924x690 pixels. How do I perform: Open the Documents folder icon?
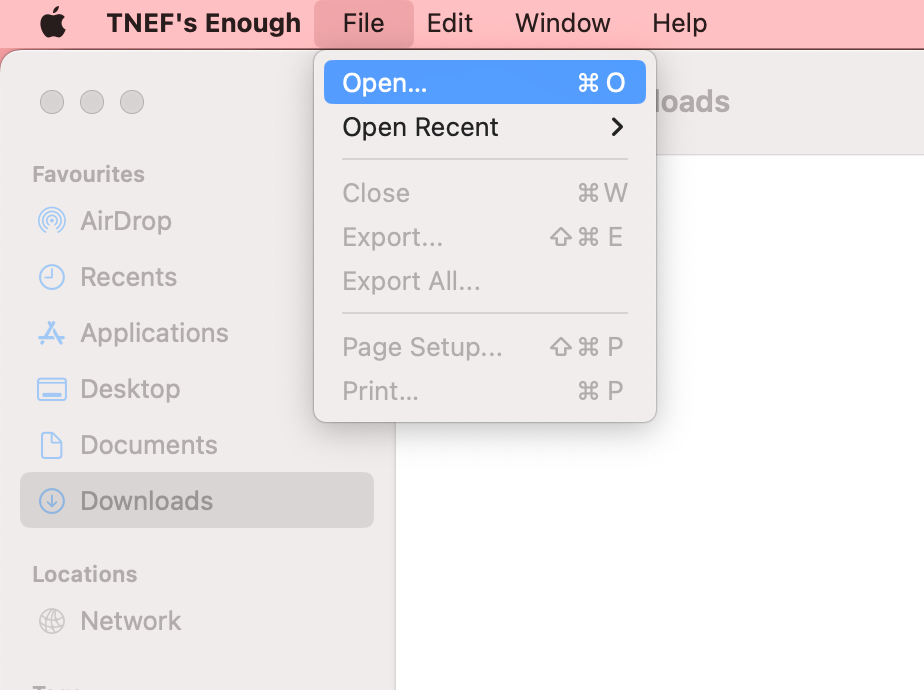(x=52, y=445)
